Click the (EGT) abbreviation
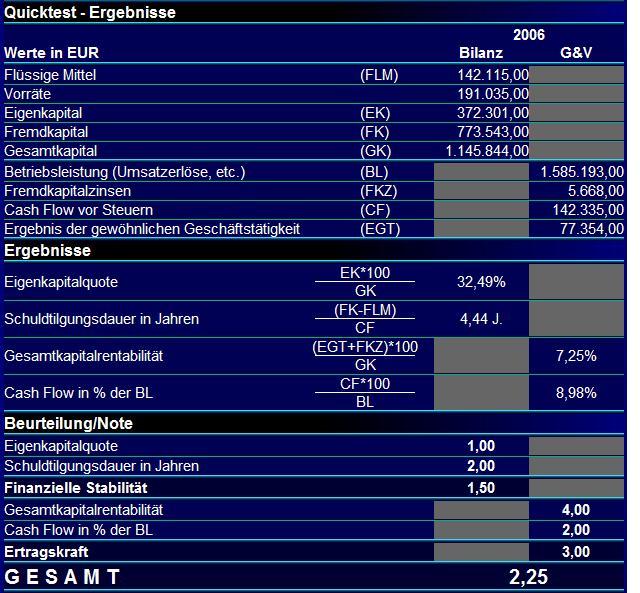 (x=380, y=229)
